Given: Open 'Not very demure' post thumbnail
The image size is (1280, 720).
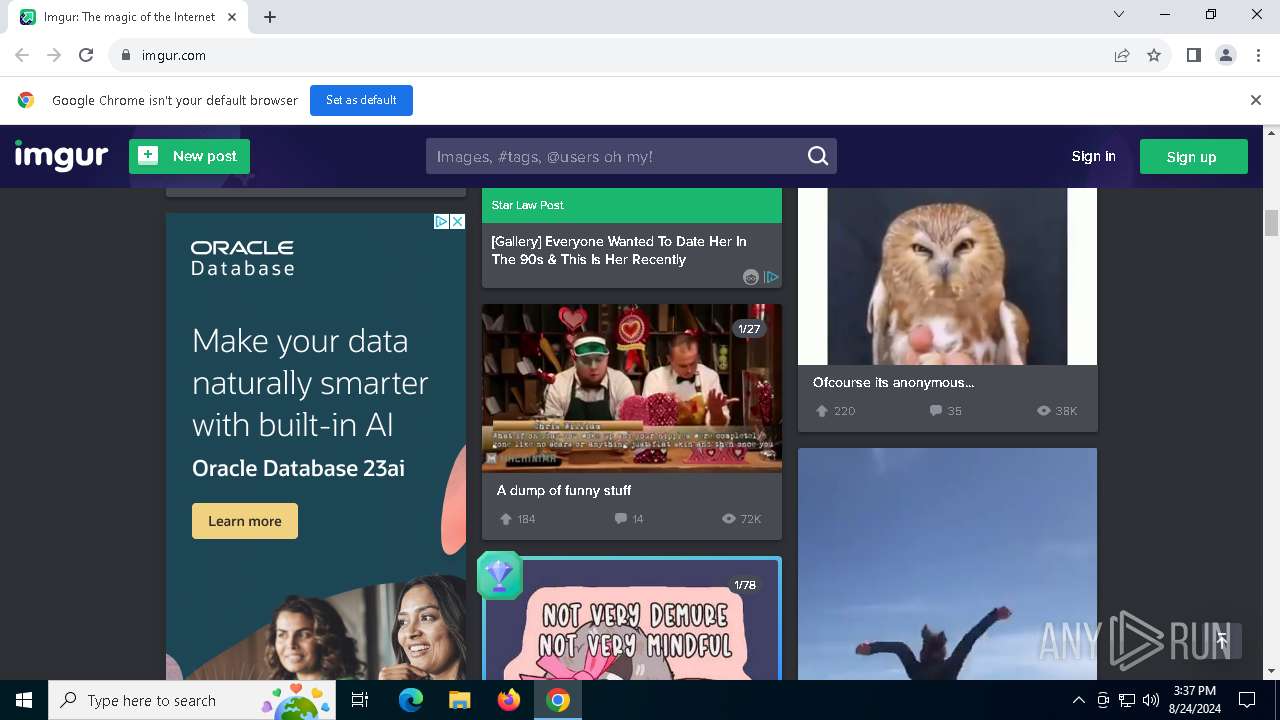Looking at the screenshot, I should tap(632, 620).
